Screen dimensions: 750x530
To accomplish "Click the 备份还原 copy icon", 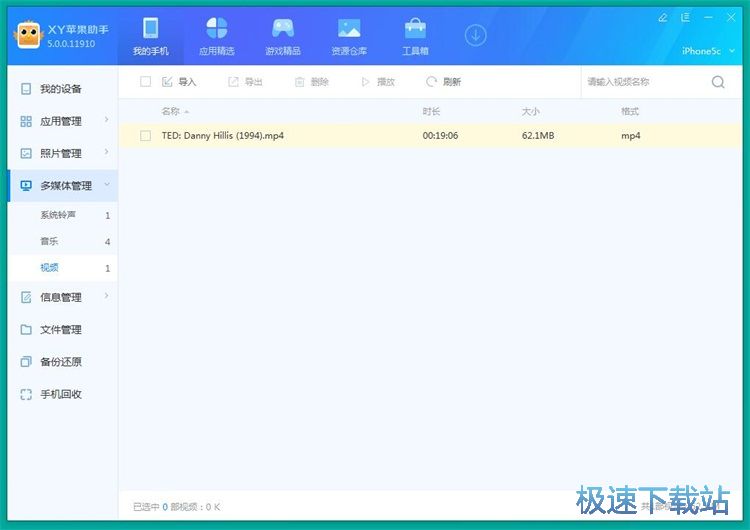I will click(26, 362).
